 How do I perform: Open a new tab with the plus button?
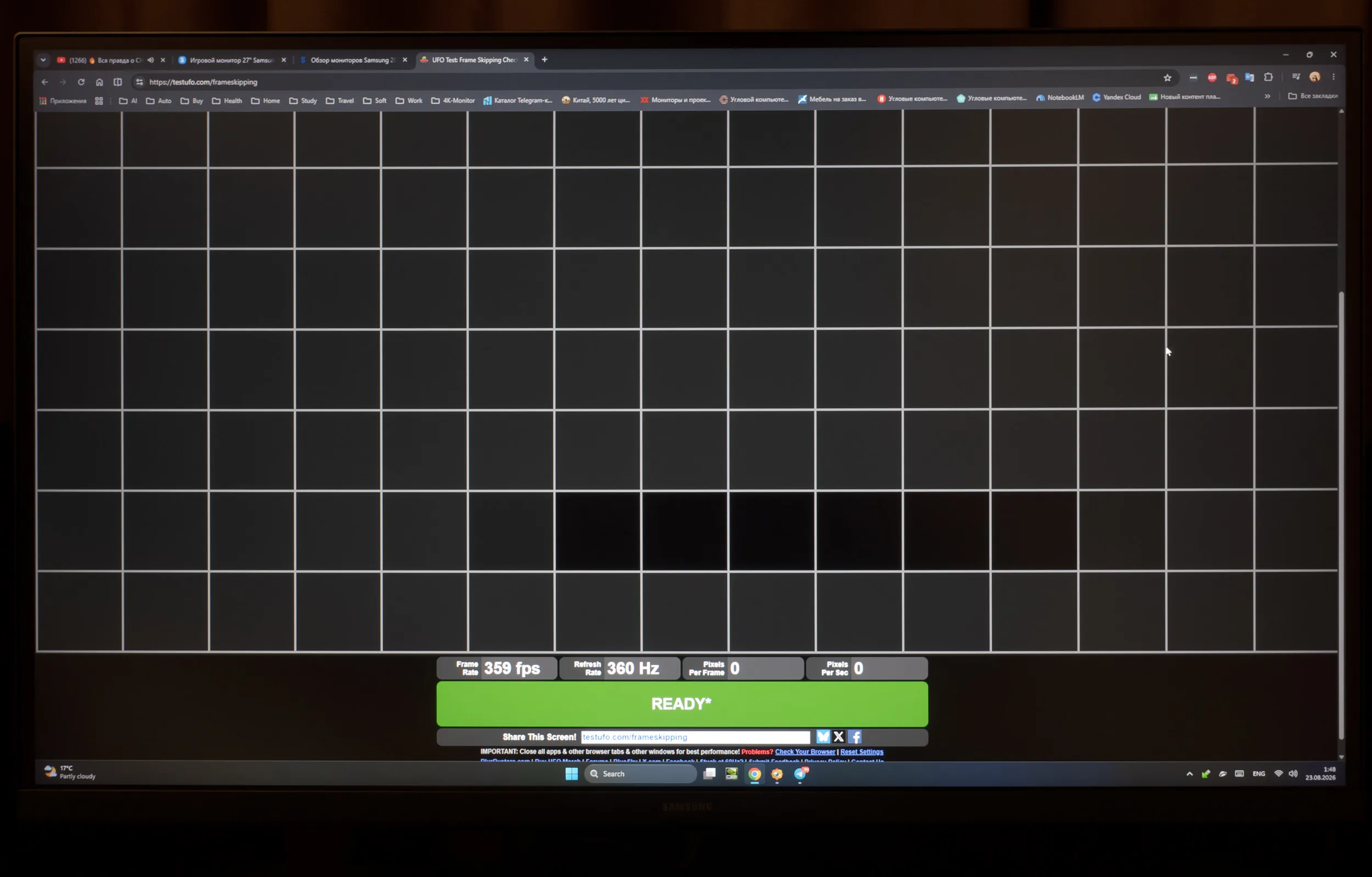(545, 59)
